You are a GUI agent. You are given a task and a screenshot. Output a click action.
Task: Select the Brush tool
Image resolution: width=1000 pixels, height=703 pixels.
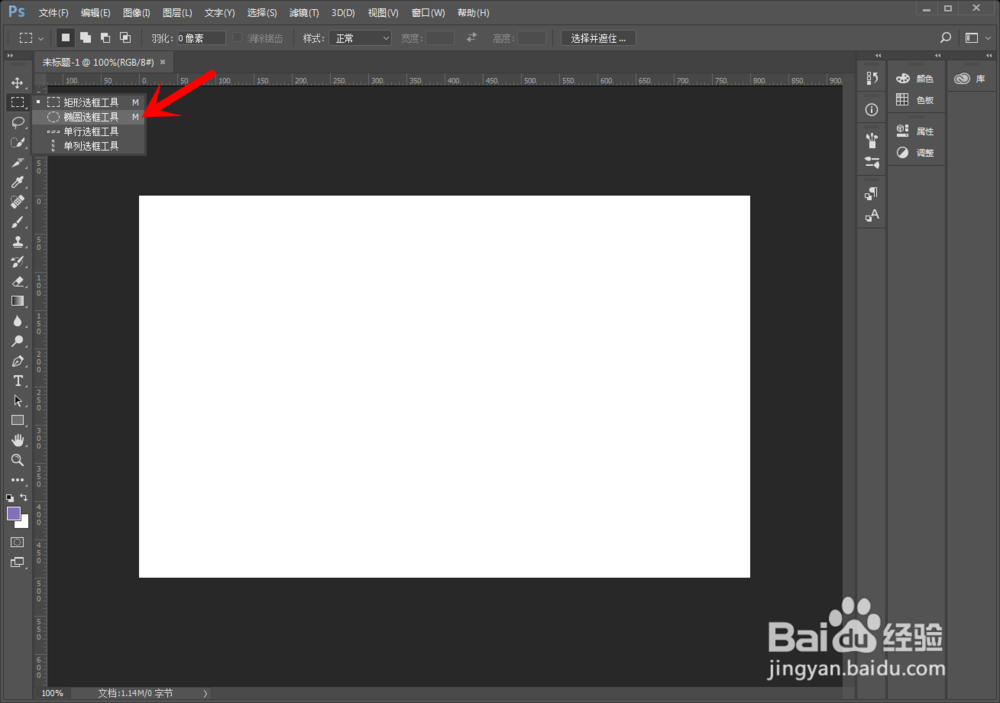pos(17,221)
